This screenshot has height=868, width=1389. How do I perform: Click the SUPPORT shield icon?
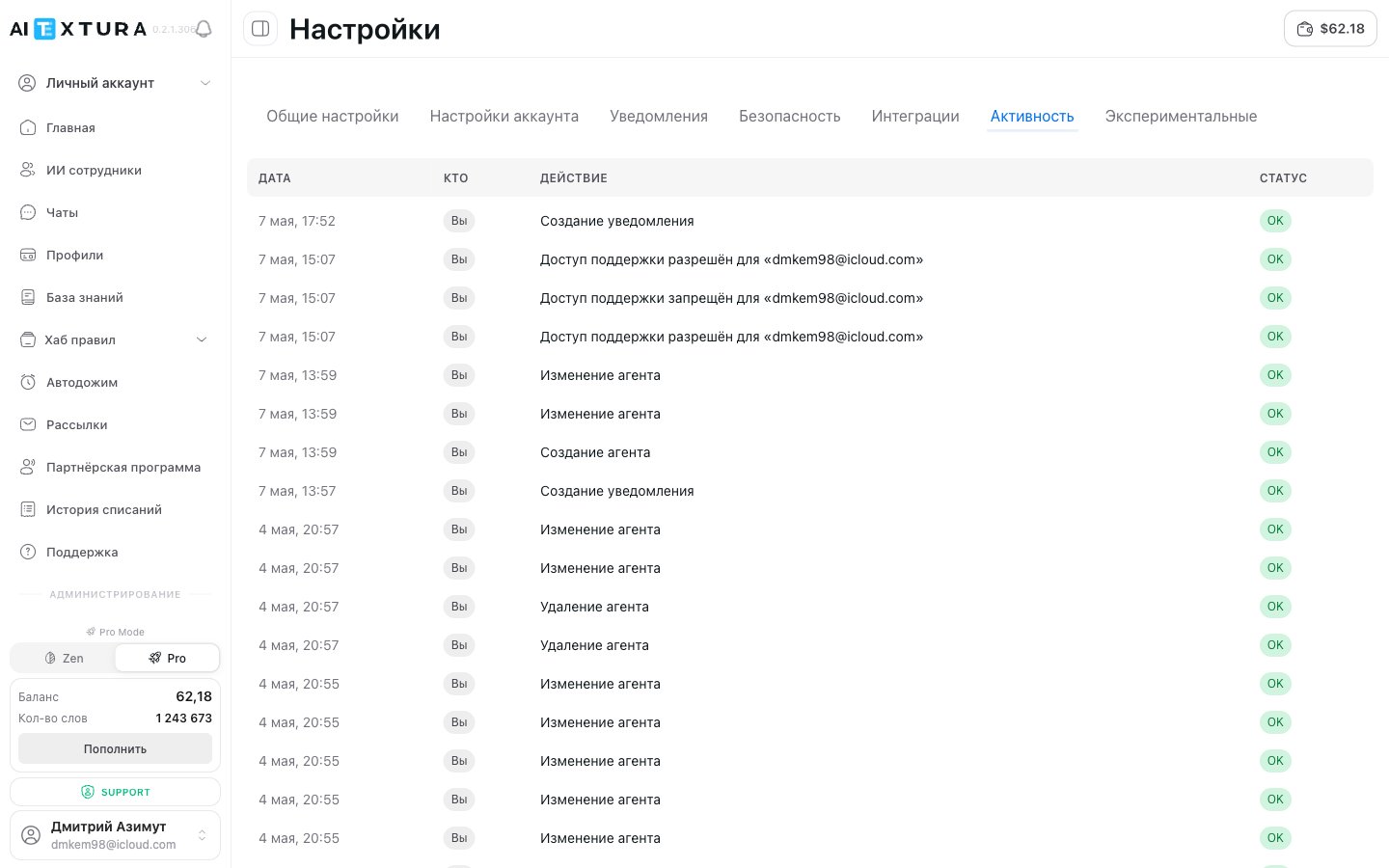88,792
